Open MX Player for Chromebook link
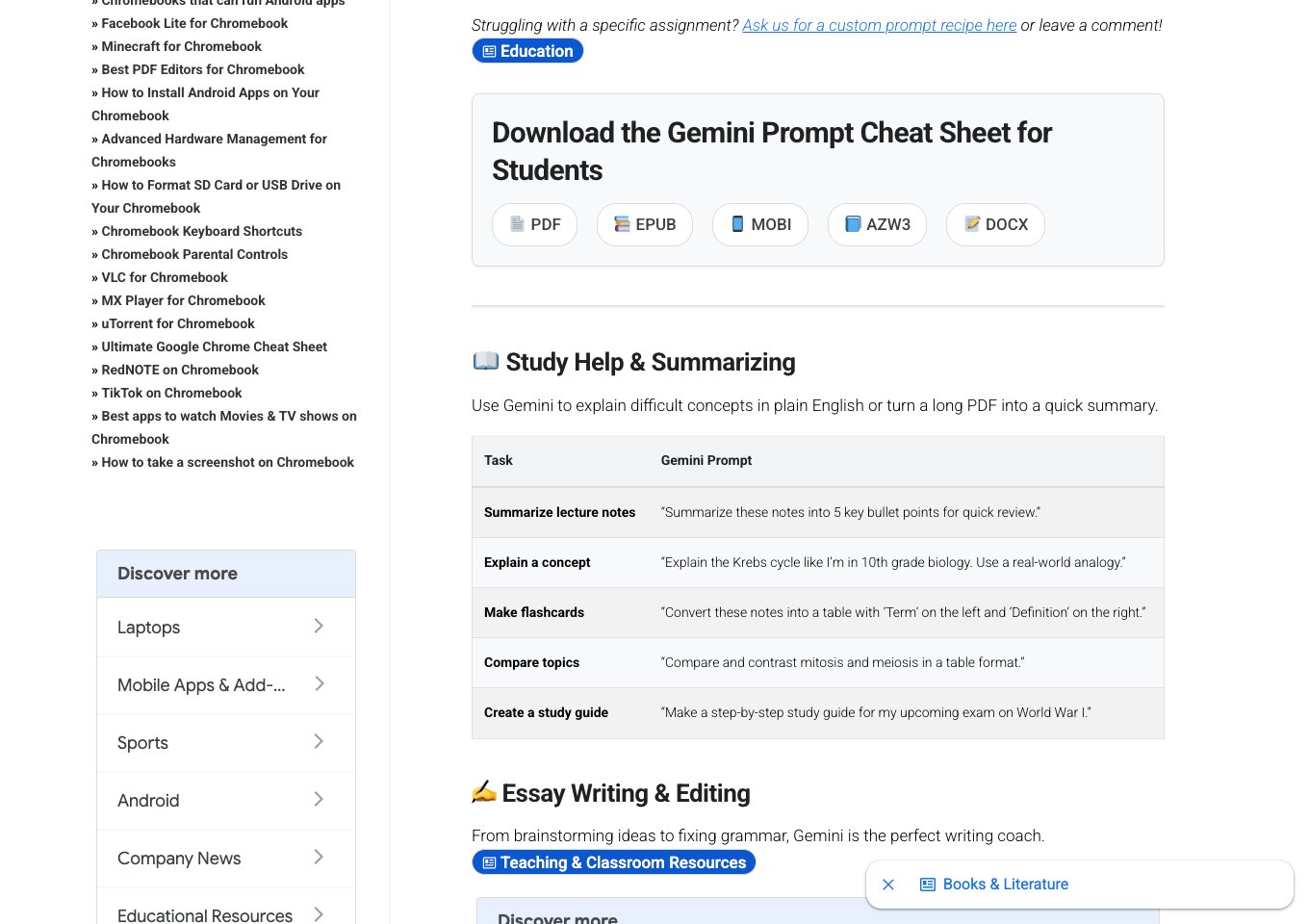1309x924 pixels. pyautogui.click(x=183, y=300)
